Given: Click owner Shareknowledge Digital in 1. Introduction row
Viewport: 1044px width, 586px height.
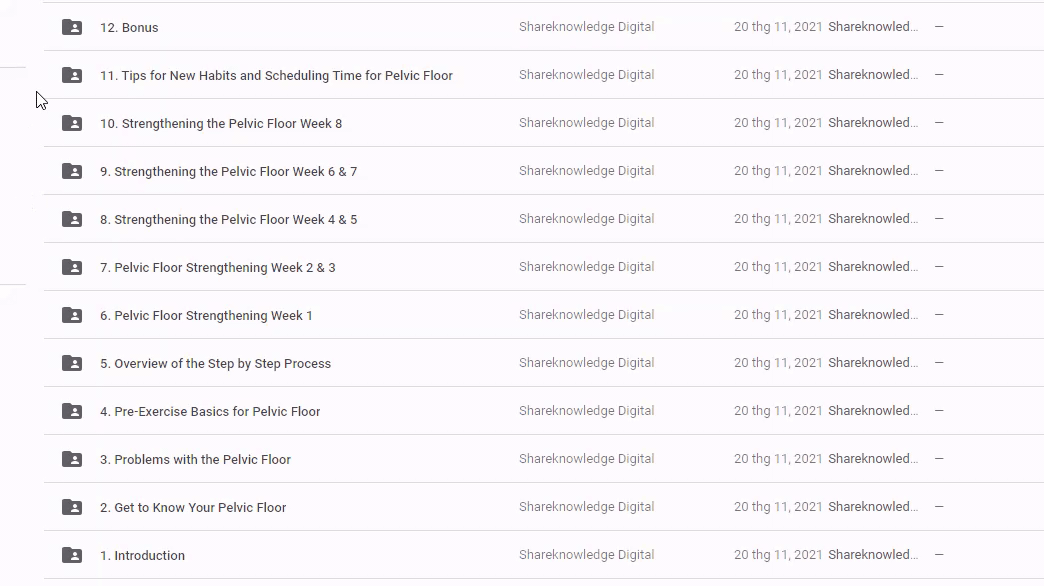Looking at the screenshot, I should coord(586,555).
